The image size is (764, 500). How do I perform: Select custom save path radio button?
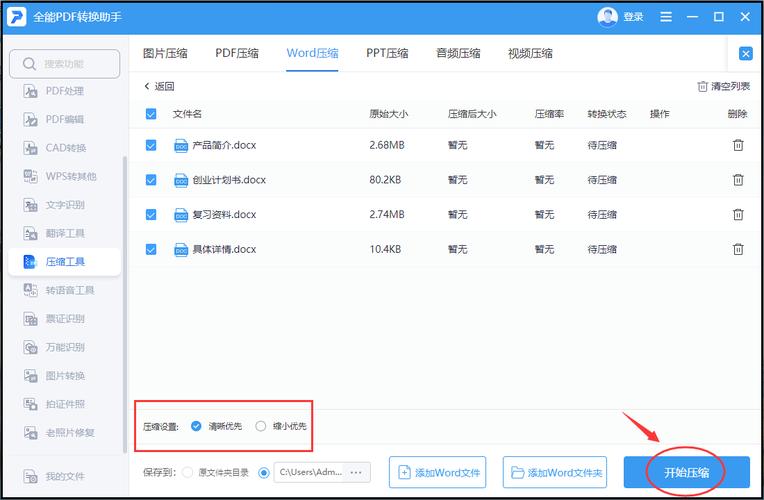pyautogui.click(x=264, y=473)
